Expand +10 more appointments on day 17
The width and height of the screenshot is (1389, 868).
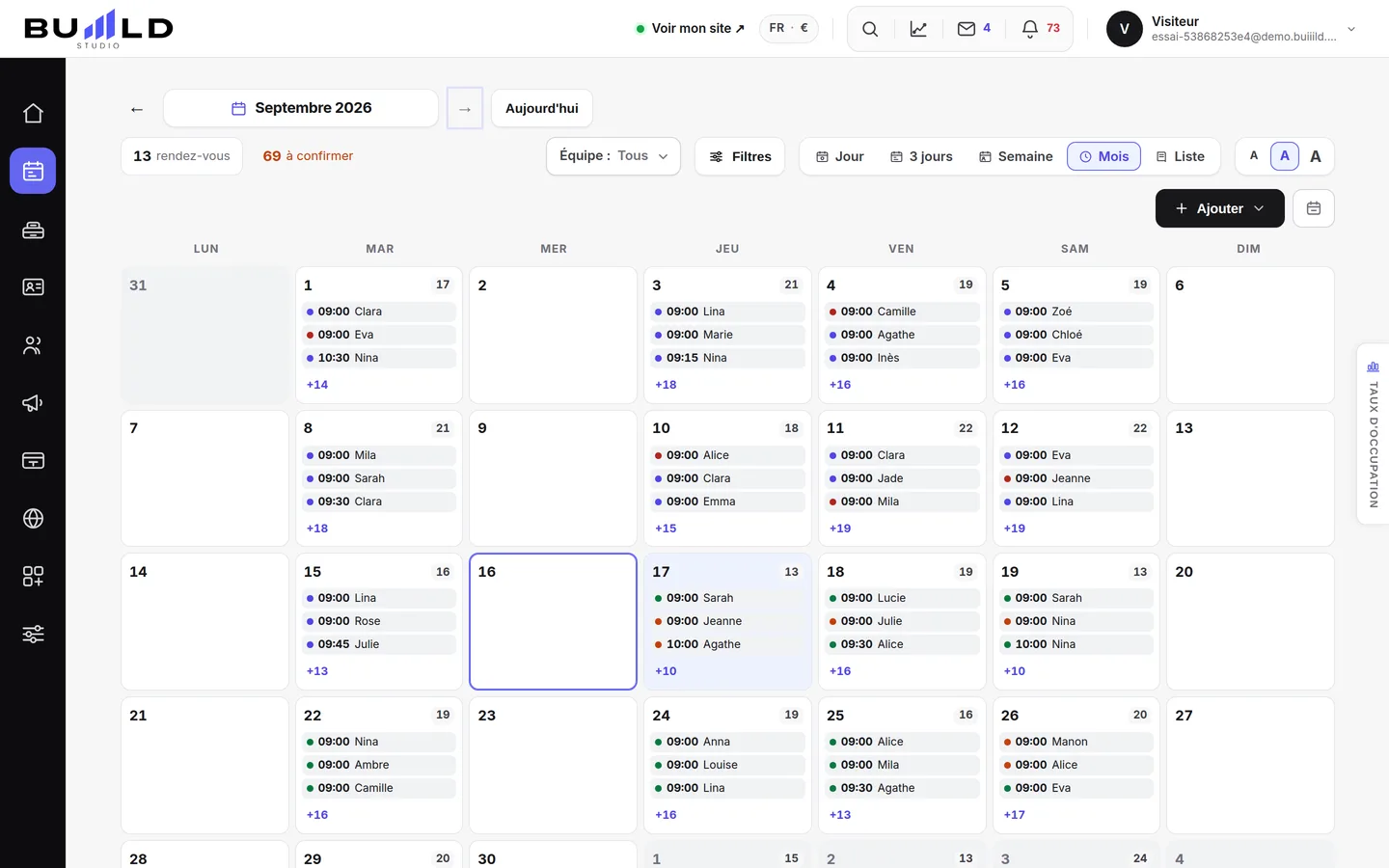coord(666,671)
